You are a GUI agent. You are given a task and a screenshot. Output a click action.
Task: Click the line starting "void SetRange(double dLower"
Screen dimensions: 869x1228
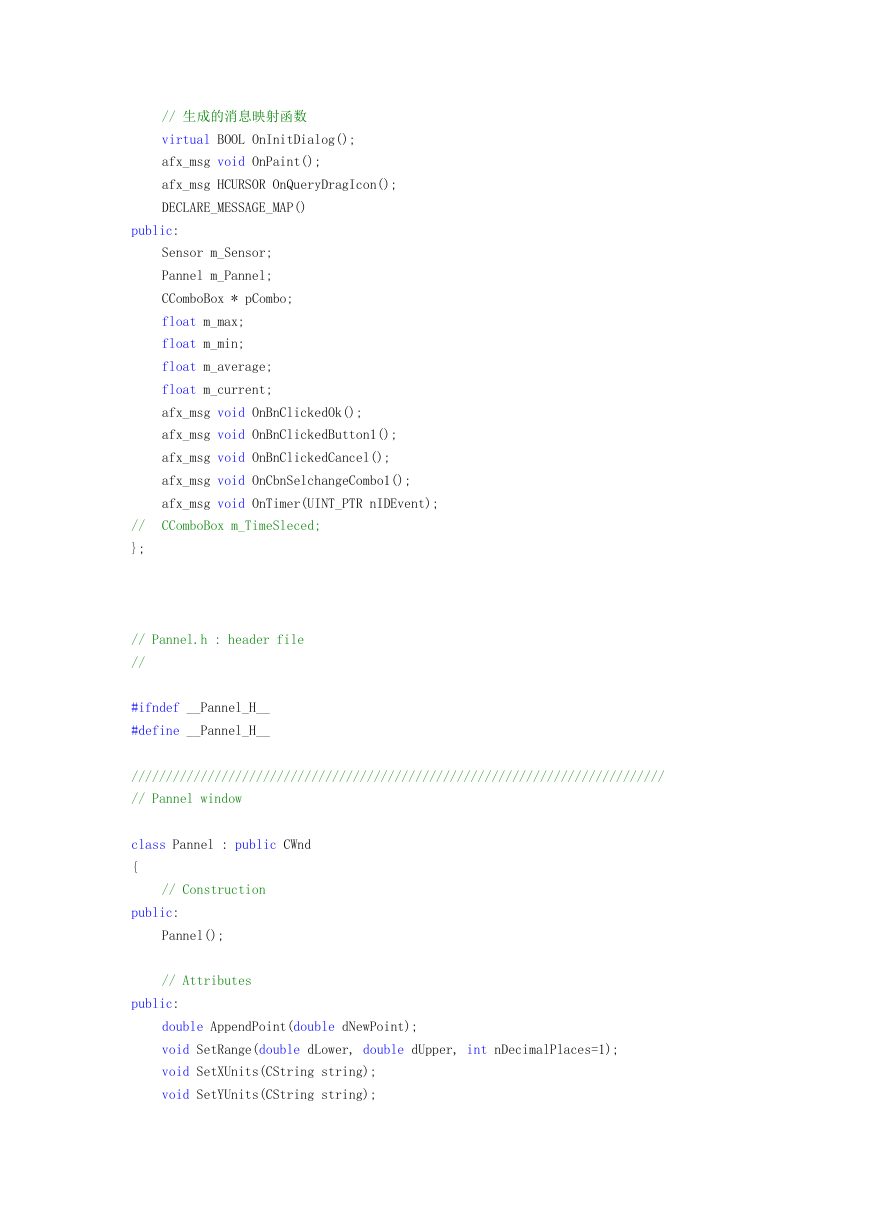tap(391, 1050)
